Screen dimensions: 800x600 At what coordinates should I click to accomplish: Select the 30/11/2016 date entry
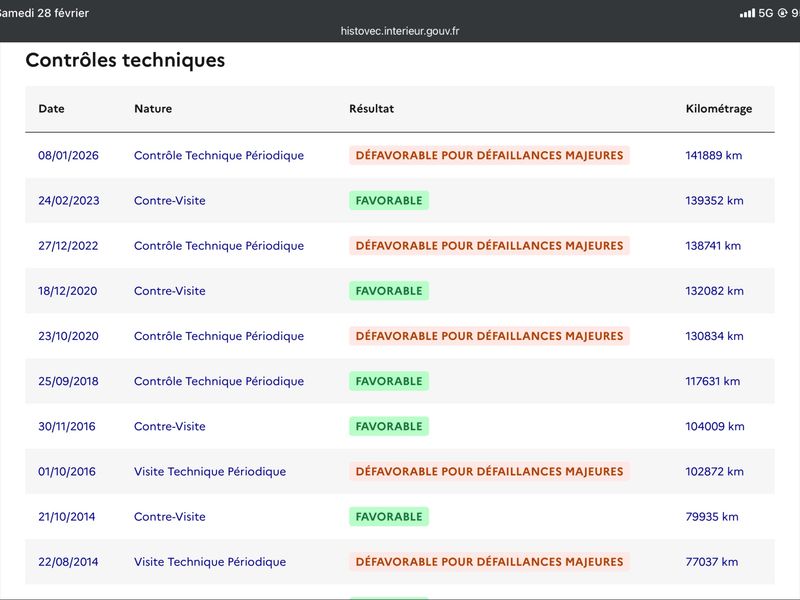(x=67, y=426)
